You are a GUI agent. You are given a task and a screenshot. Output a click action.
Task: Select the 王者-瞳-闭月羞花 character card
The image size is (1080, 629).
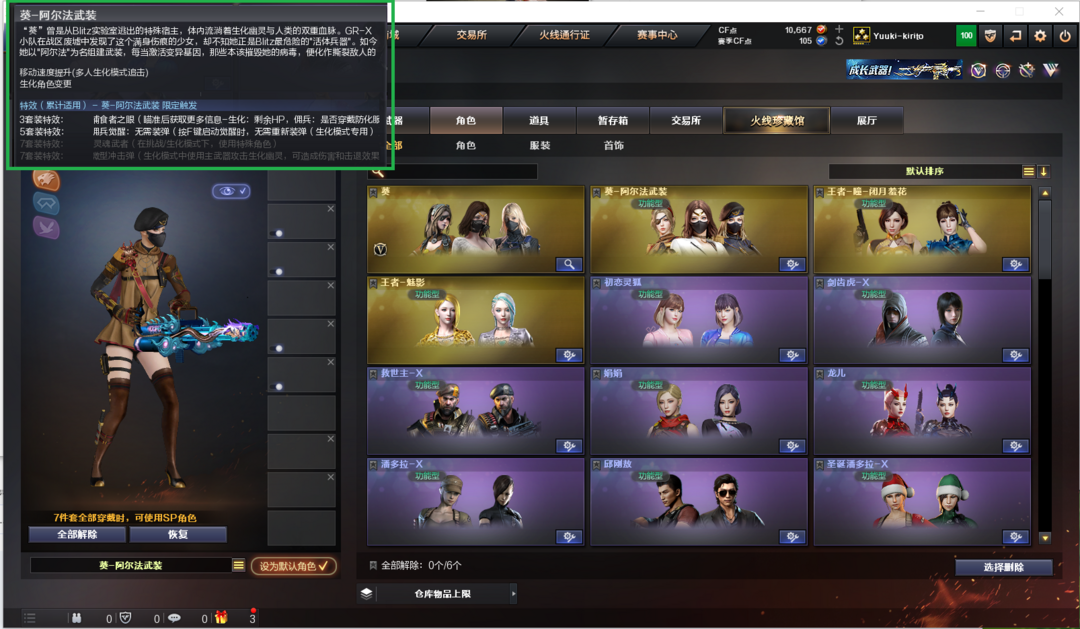coord(922,229)
